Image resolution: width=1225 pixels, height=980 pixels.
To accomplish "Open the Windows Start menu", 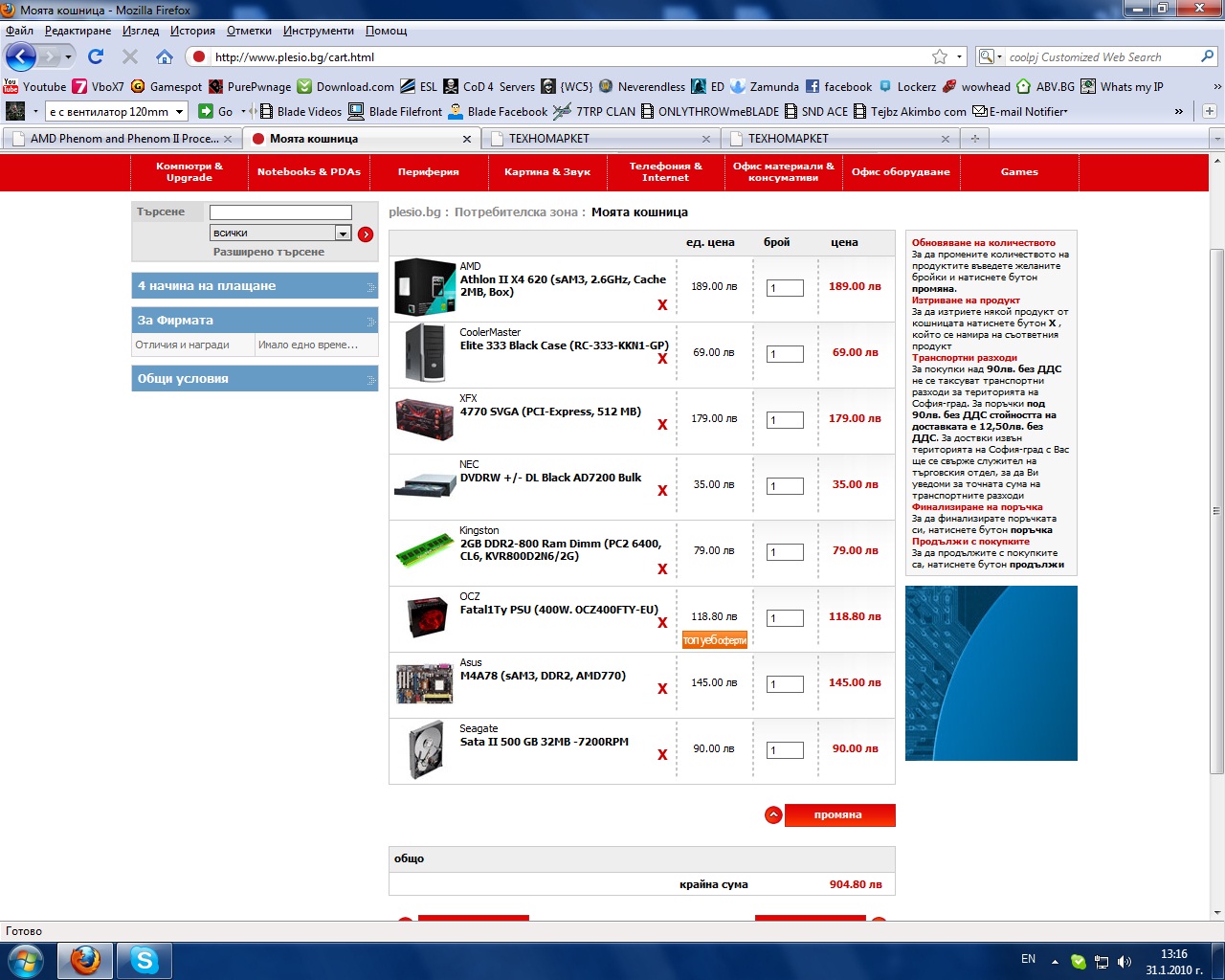I will [x=25, y=960].
